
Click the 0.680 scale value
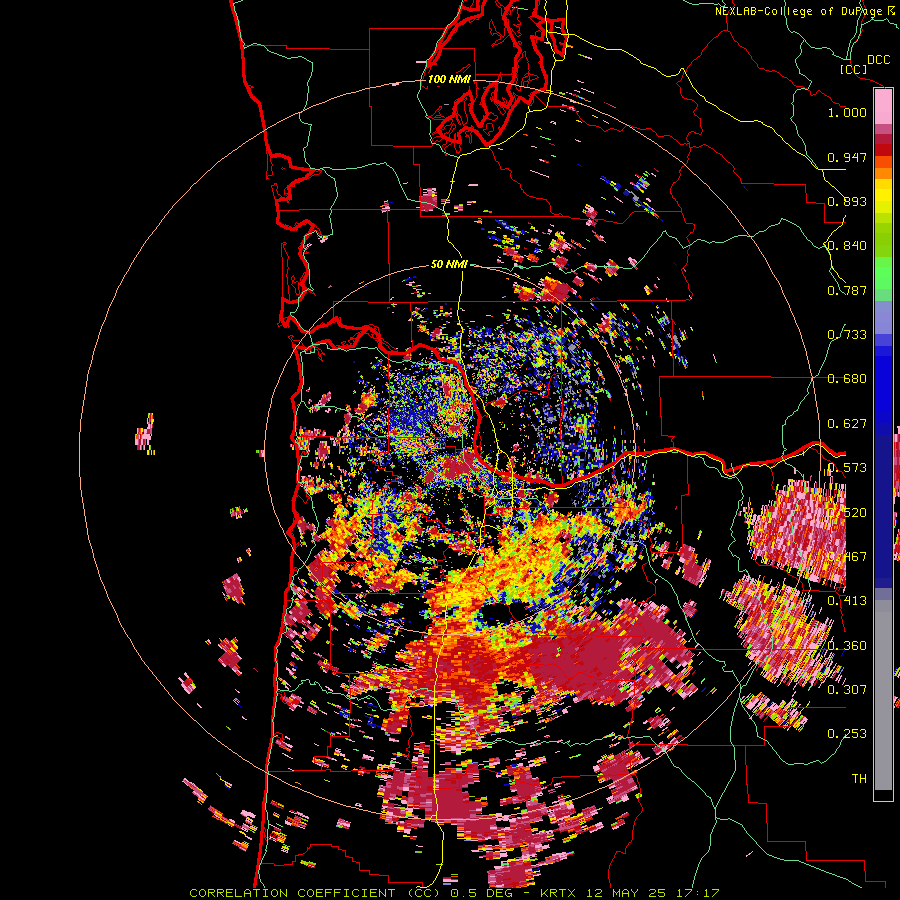point(847,379)
